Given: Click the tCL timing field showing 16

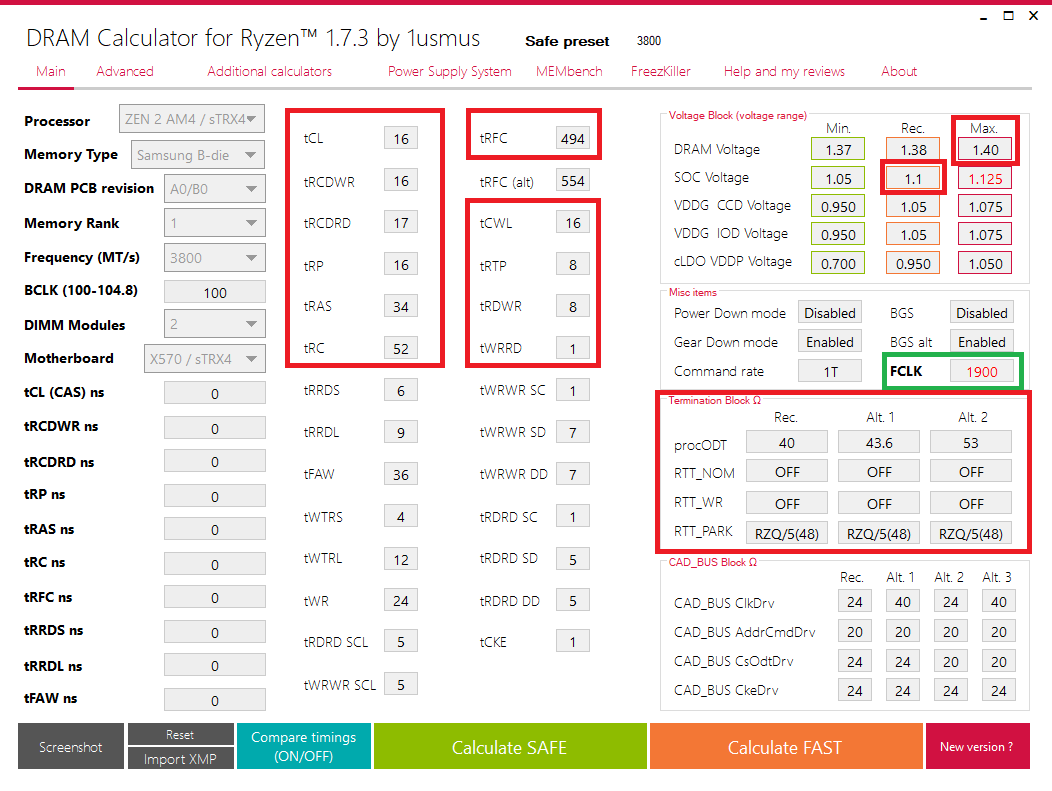Looking at the screenshot, I should 400,138.
